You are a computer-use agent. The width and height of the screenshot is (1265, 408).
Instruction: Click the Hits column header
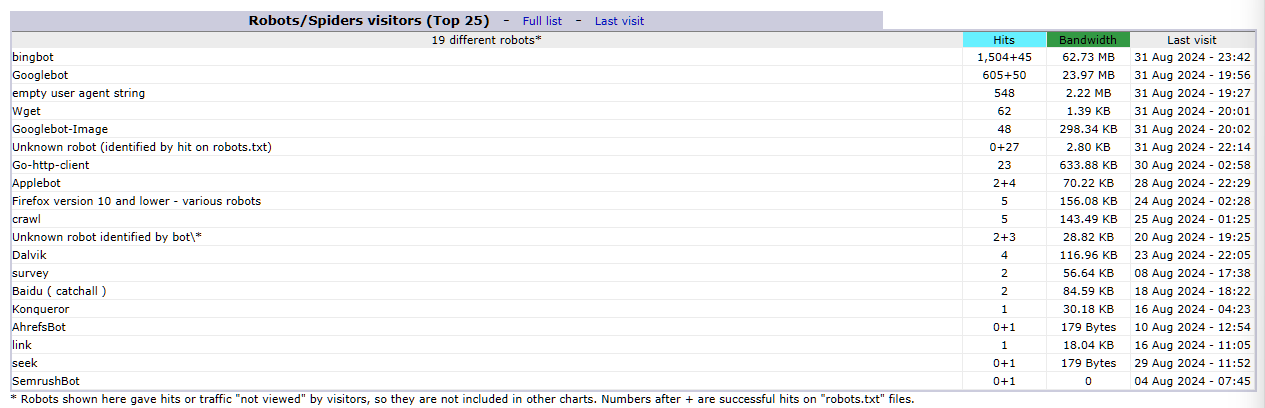(1004, 40)
